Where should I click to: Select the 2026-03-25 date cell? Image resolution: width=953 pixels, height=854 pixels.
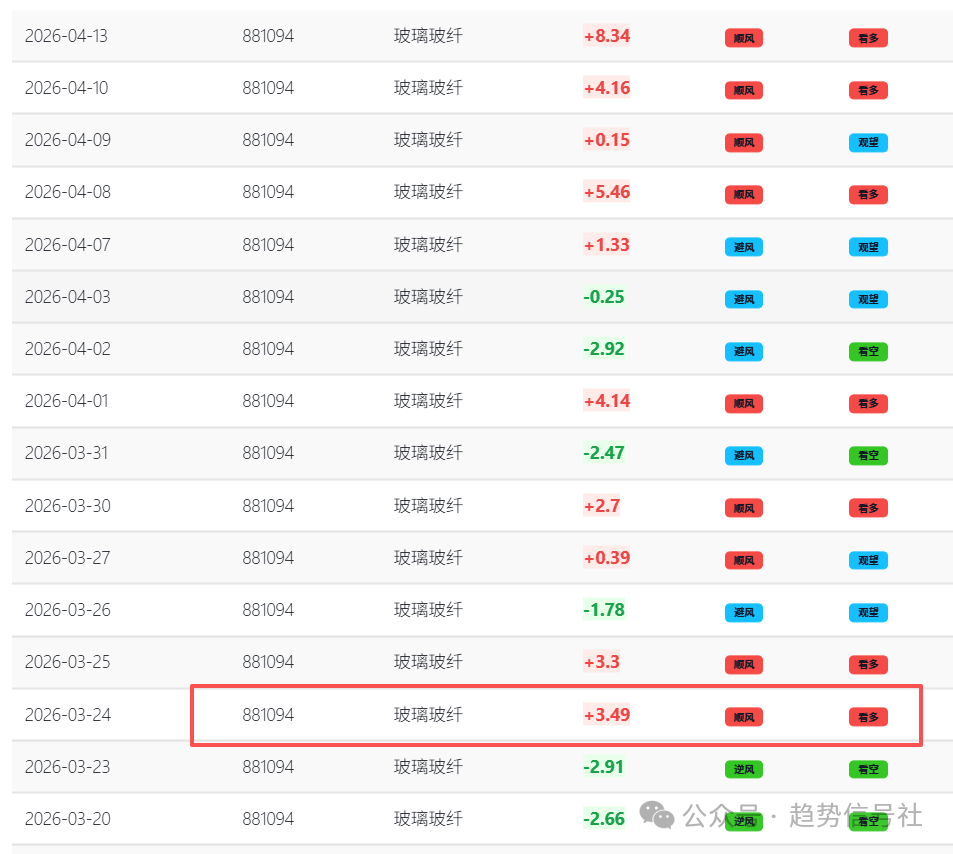(x=66, y=662)
